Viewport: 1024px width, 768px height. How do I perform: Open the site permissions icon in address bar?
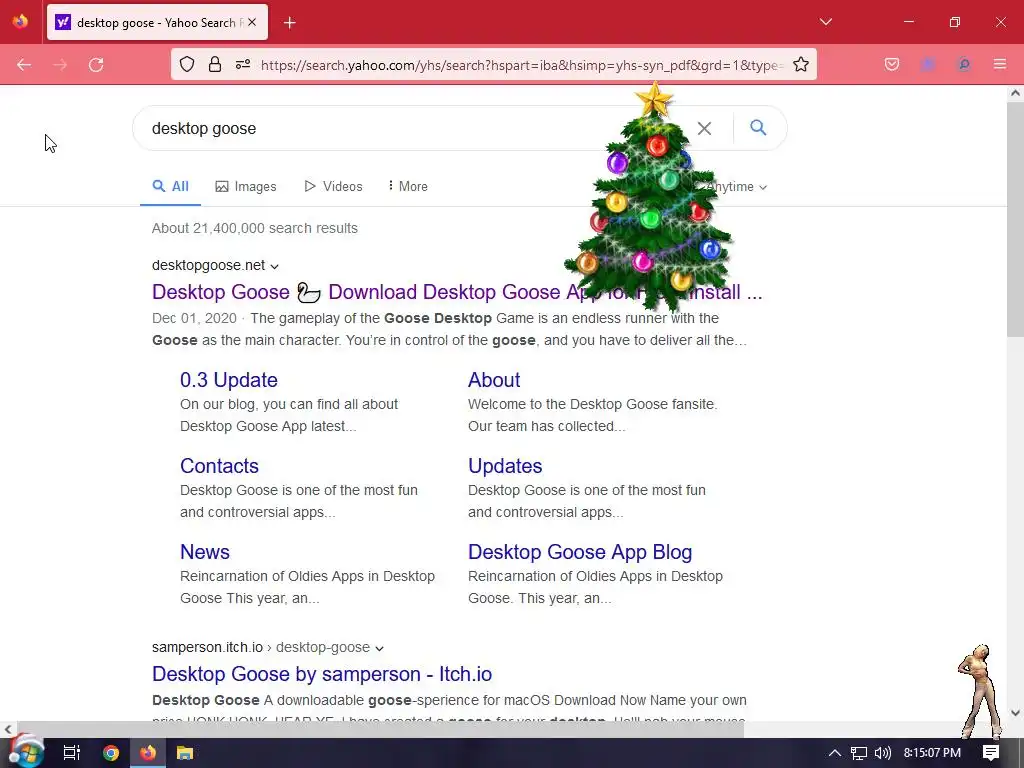243,64
